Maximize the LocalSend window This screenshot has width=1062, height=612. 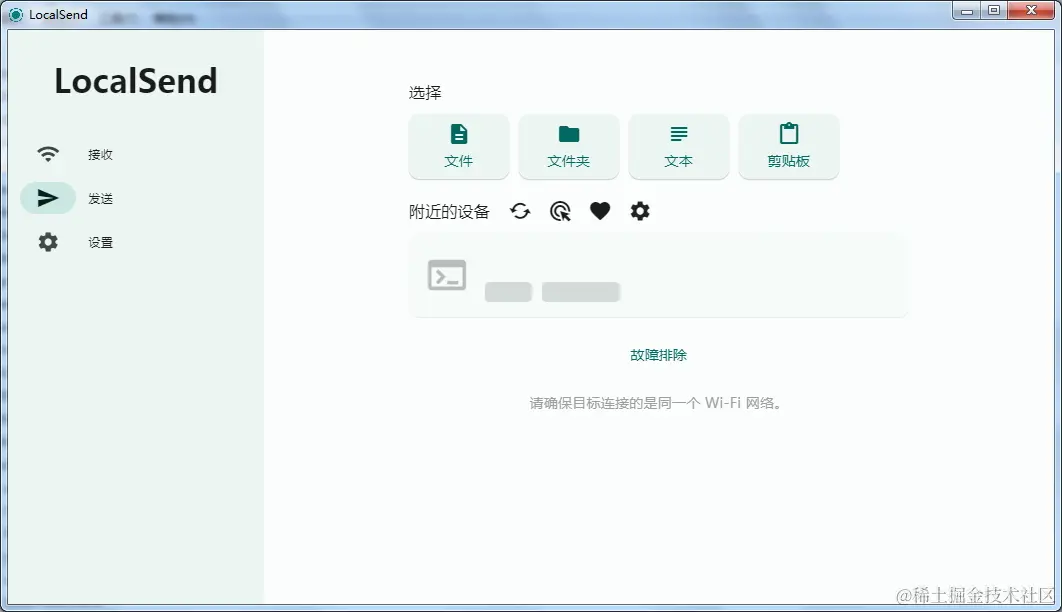(994, 11)
